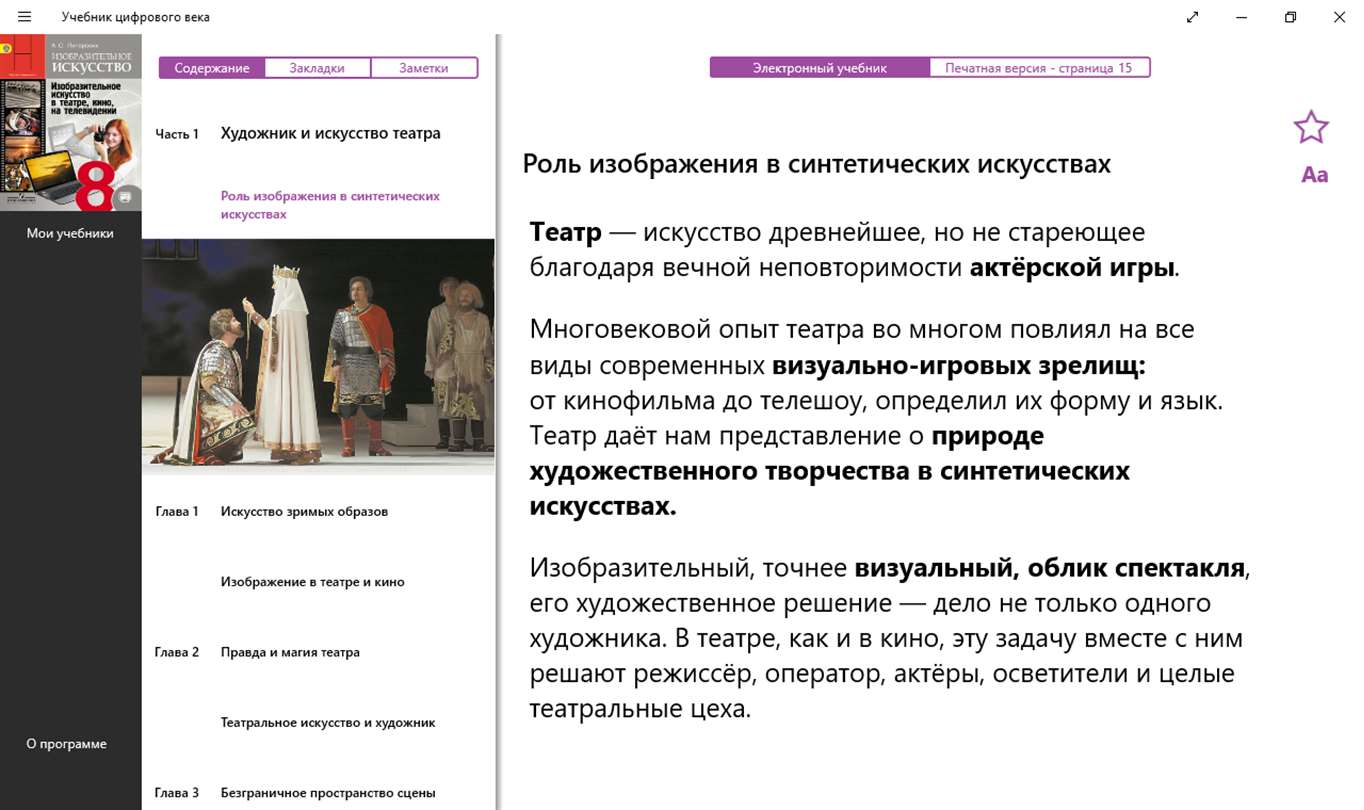Open Печатная версия - страница 15
Image resolution: width=1364 pixels, height=810 pixels.
1039,68
